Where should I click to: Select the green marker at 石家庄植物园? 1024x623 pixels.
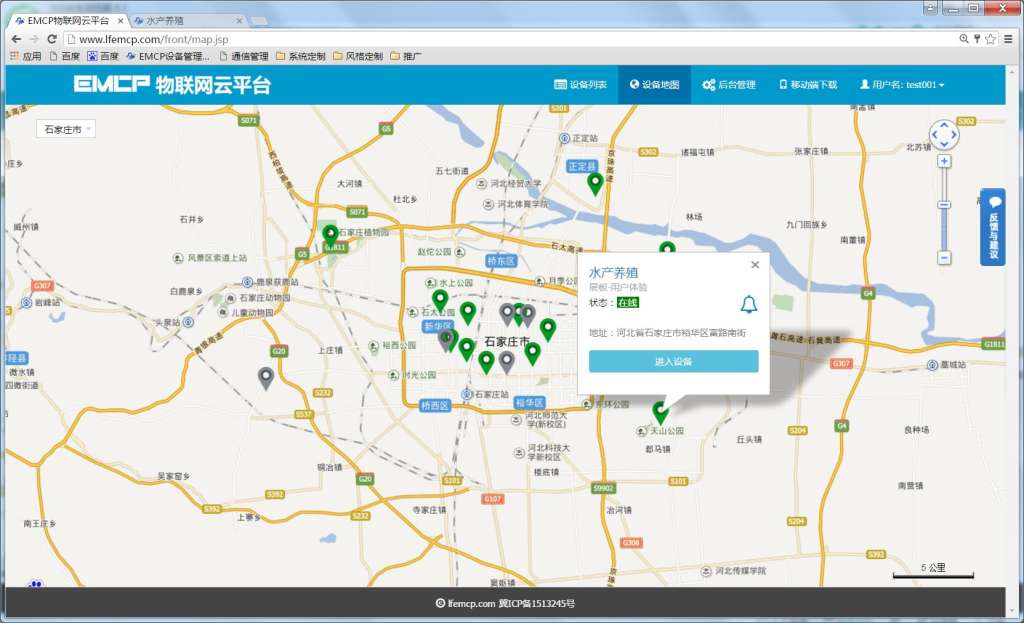pos(330,235)
